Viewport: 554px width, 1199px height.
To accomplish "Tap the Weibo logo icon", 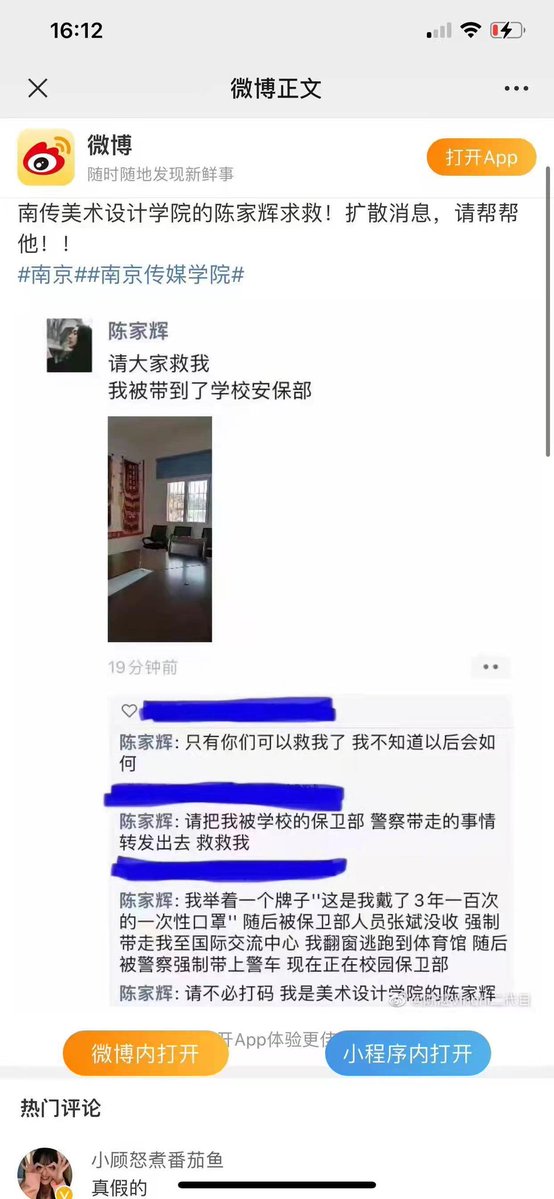I will 46,157.
